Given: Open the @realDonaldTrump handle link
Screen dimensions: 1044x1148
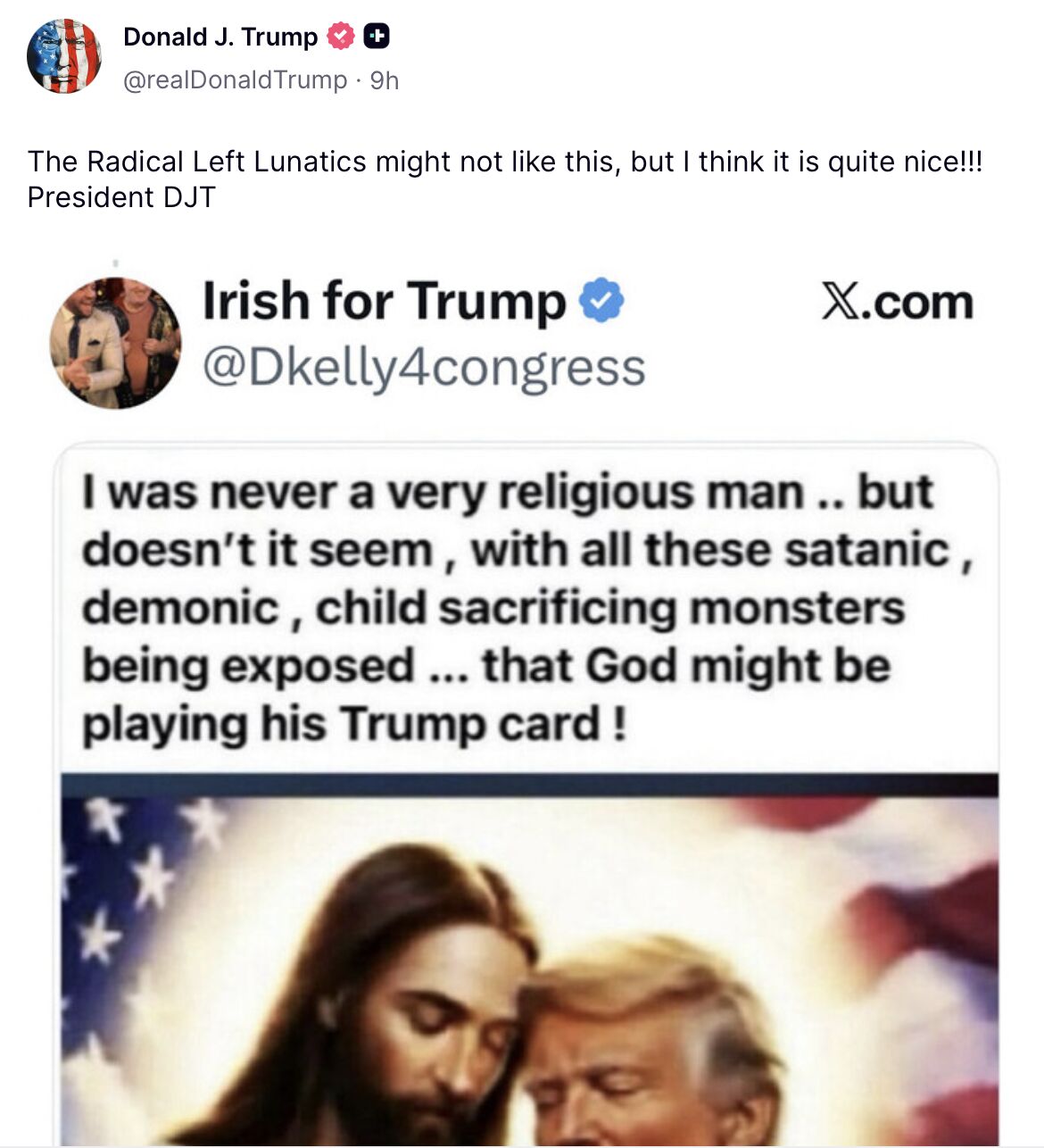Looking at the screenshot, I should tap(235, 80).
